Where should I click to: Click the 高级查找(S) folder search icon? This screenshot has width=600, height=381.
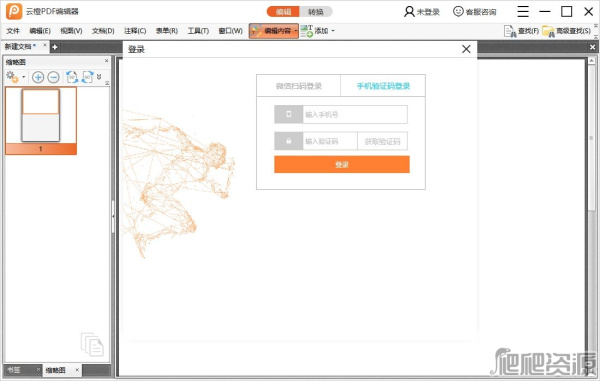548,31
